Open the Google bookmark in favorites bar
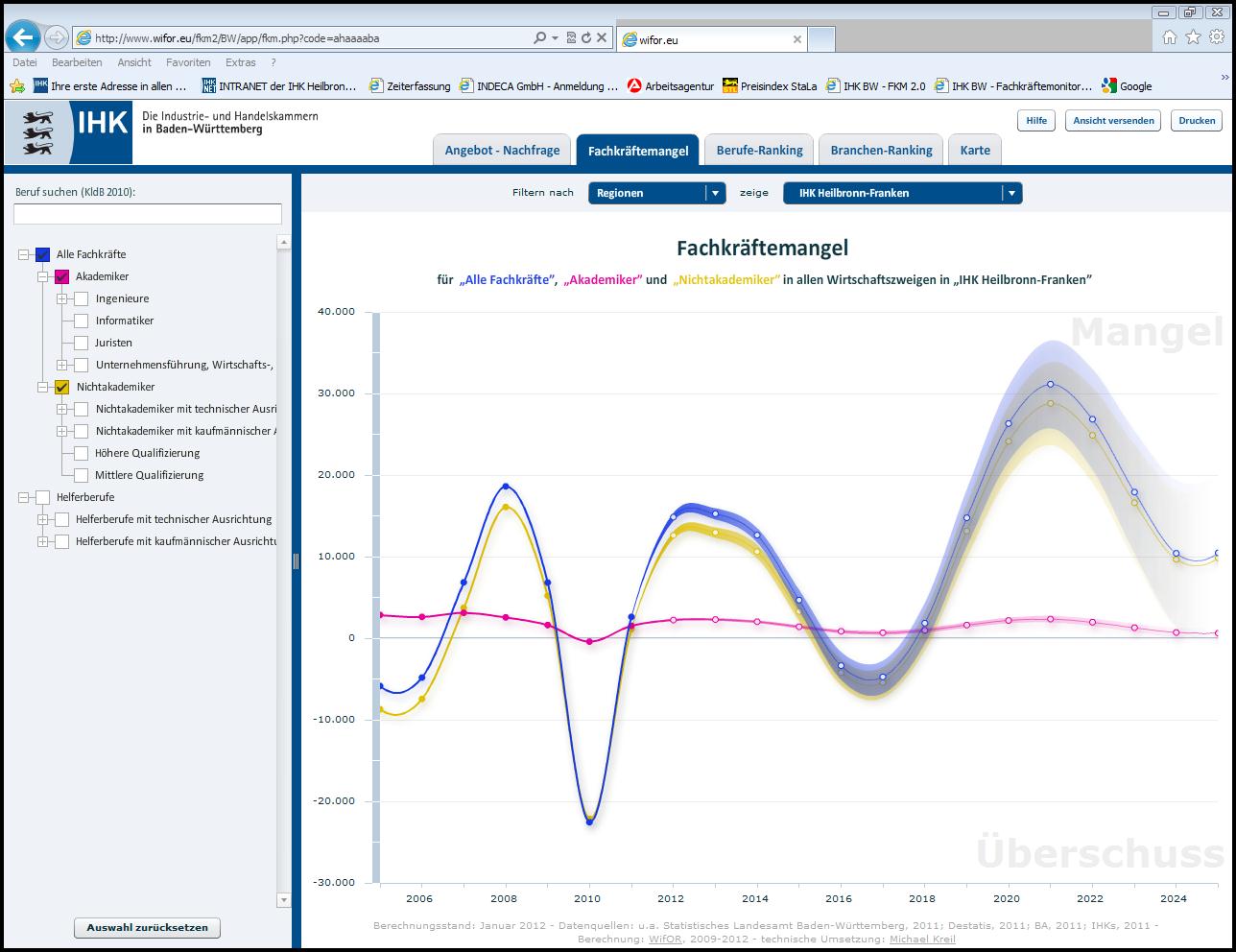This screenshot has height=952, width=1236. coord(1127,85)
